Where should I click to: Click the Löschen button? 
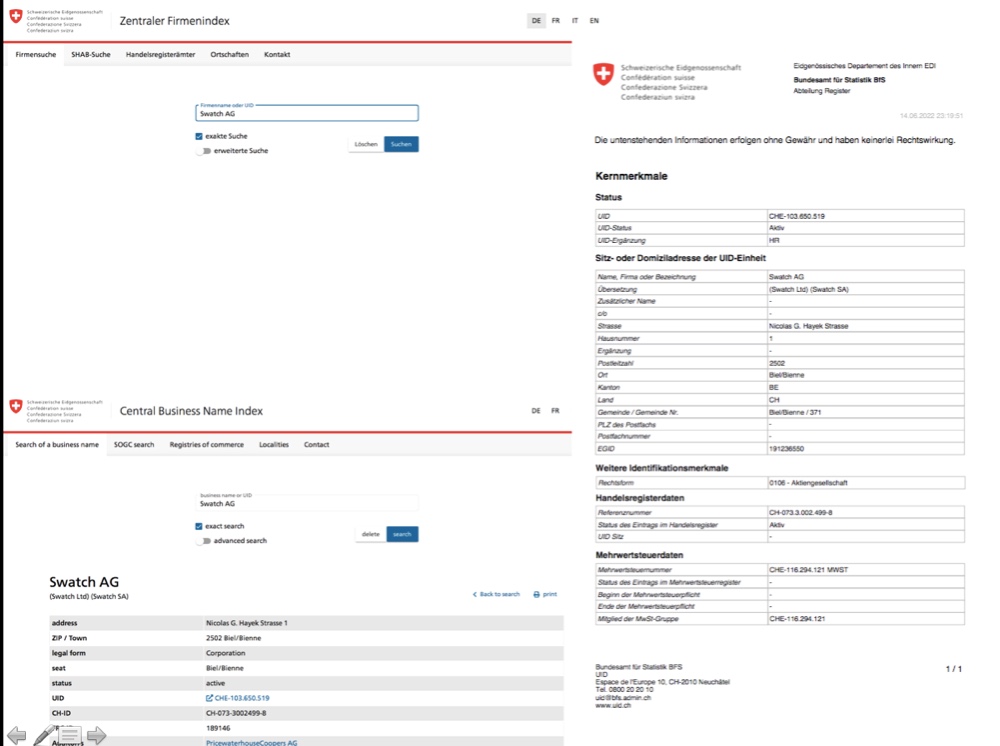pos(366,144)
